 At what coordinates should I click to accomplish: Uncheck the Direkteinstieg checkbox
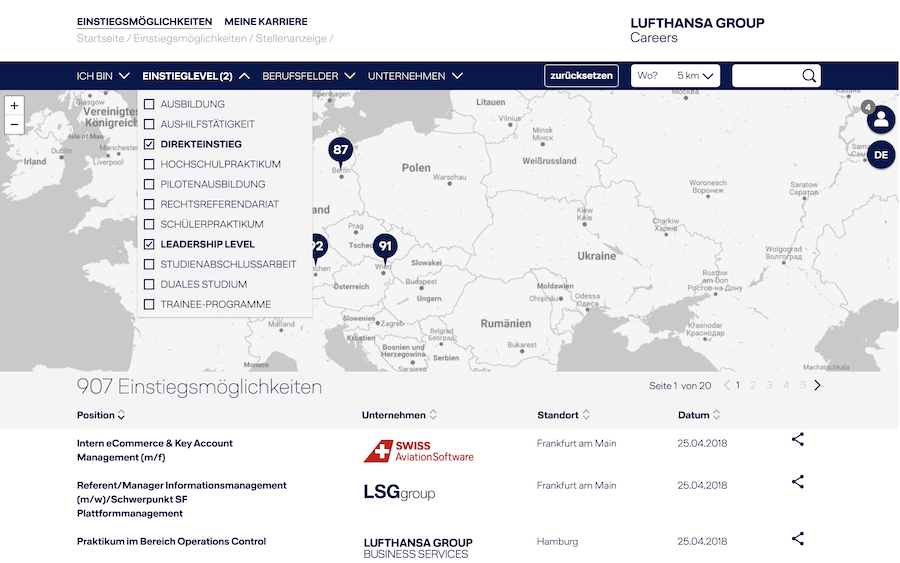tap(150, 144)
